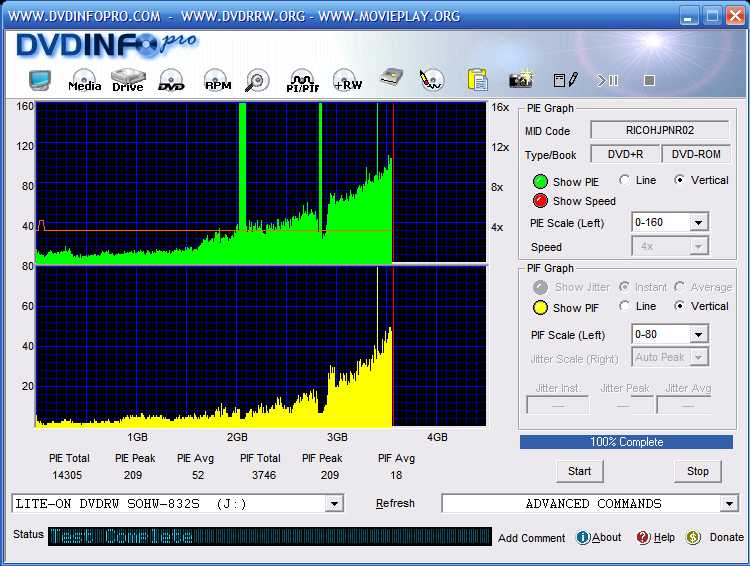Select the DVD disc toolbar icon
Screen dimensions: 750x566
[x=171, y=80]
